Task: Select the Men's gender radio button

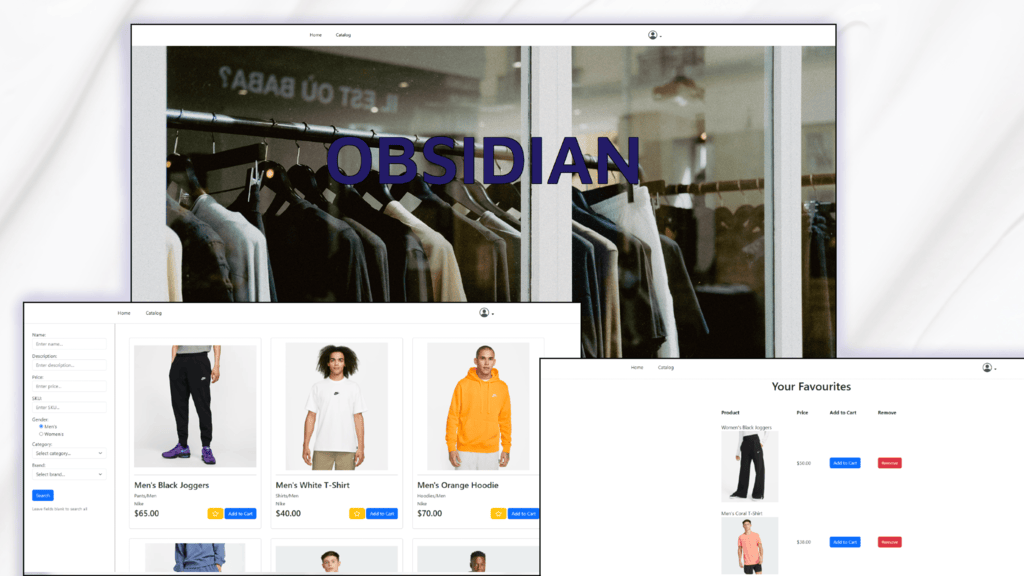Action: click(x=41, y=426)
